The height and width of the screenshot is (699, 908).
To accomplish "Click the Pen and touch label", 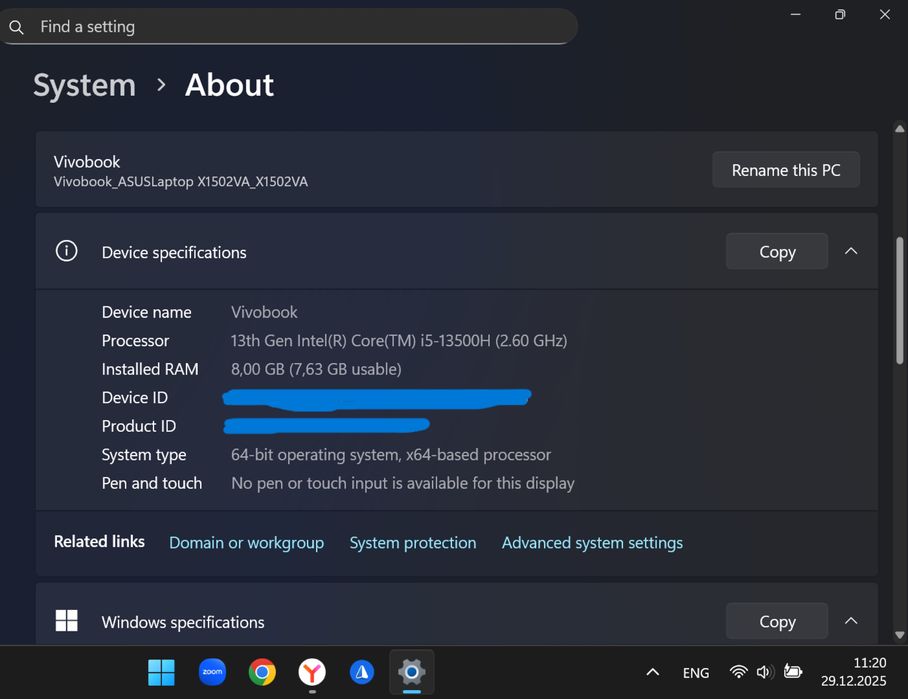I will [152, 483].
